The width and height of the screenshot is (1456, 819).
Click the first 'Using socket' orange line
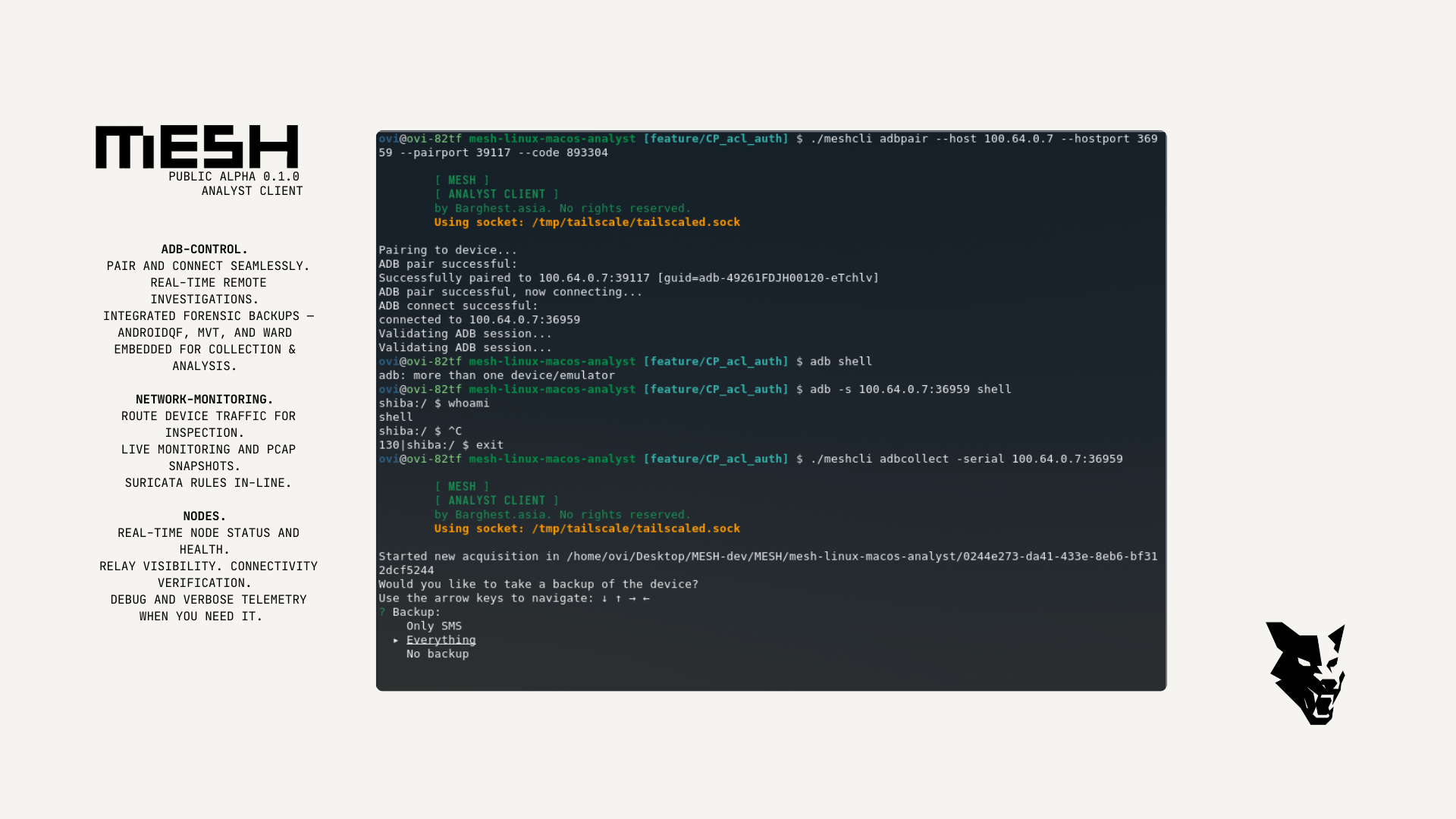[x=587, y=222]
